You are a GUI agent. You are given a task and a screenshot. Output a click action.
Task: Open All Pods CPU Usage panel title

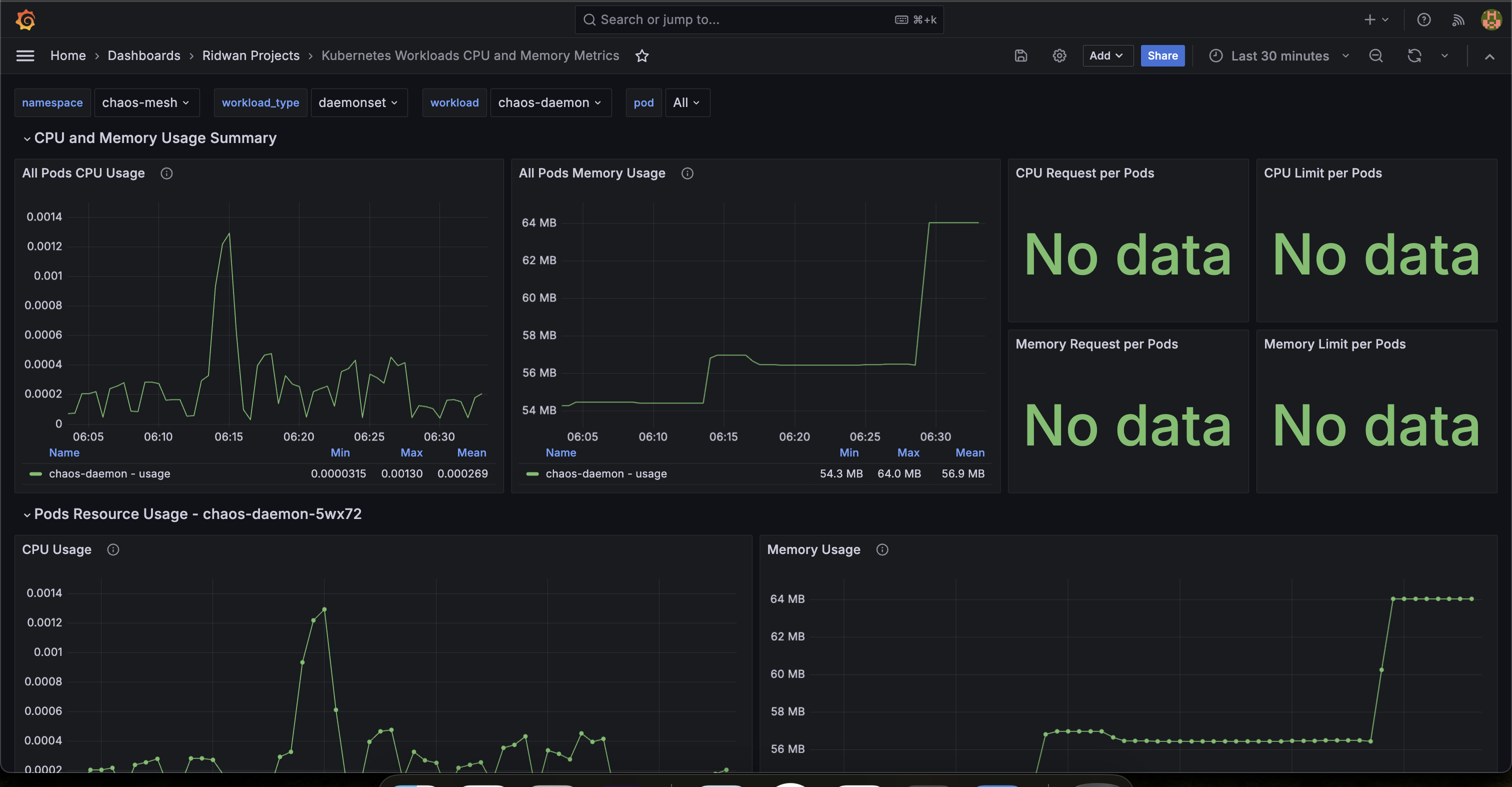tap(83, 173)
